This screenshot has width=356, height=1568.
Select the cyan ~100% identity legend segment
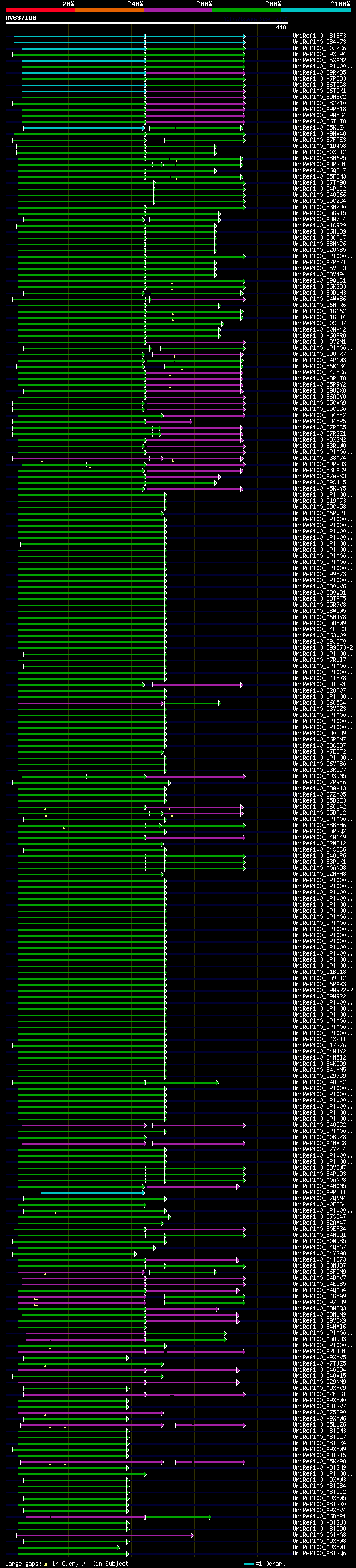[x=316, y=10]
